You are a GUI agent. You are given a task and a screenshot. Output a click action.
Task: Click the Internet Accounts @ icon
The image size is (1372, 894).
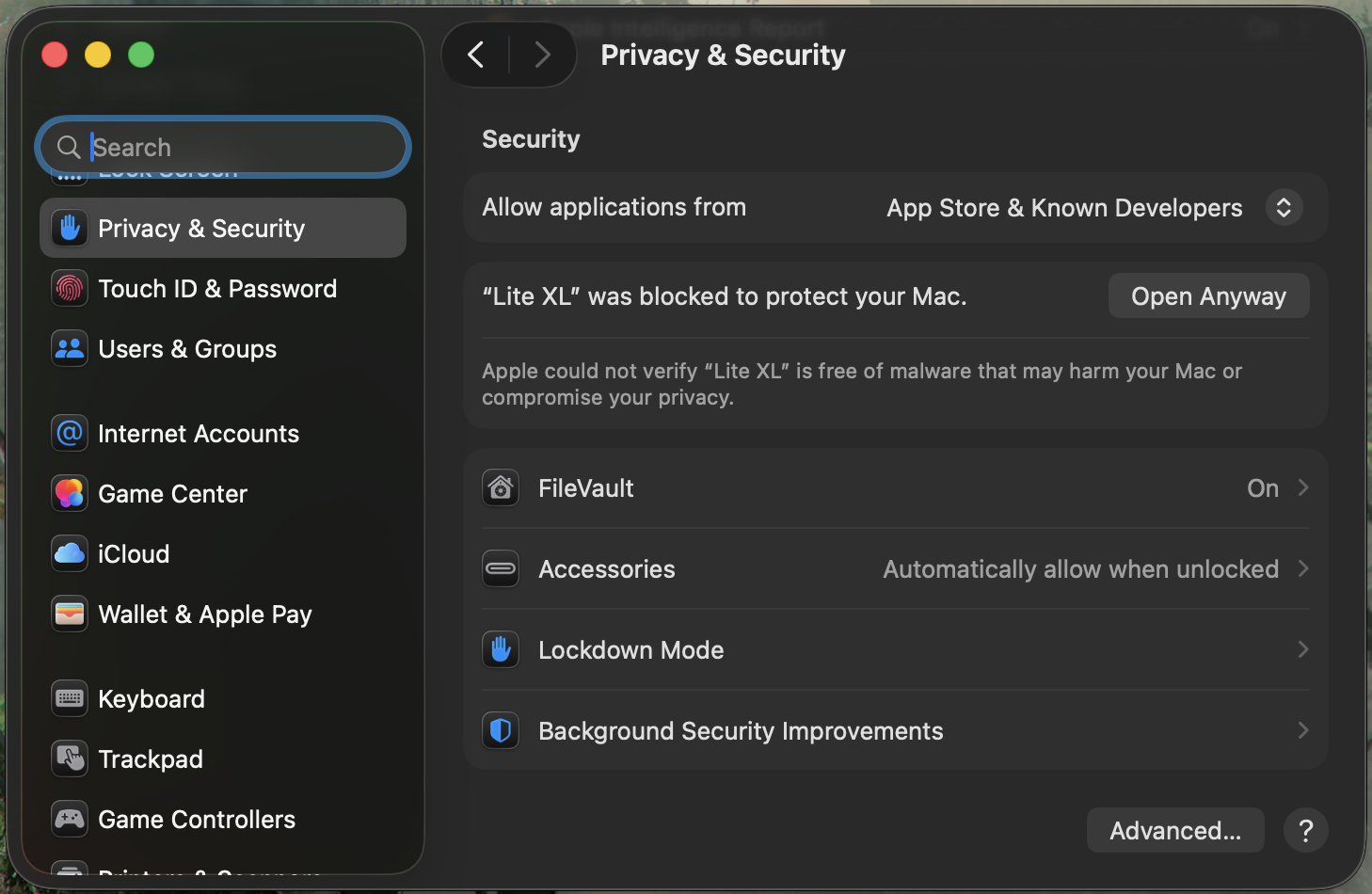pos(70,433)
